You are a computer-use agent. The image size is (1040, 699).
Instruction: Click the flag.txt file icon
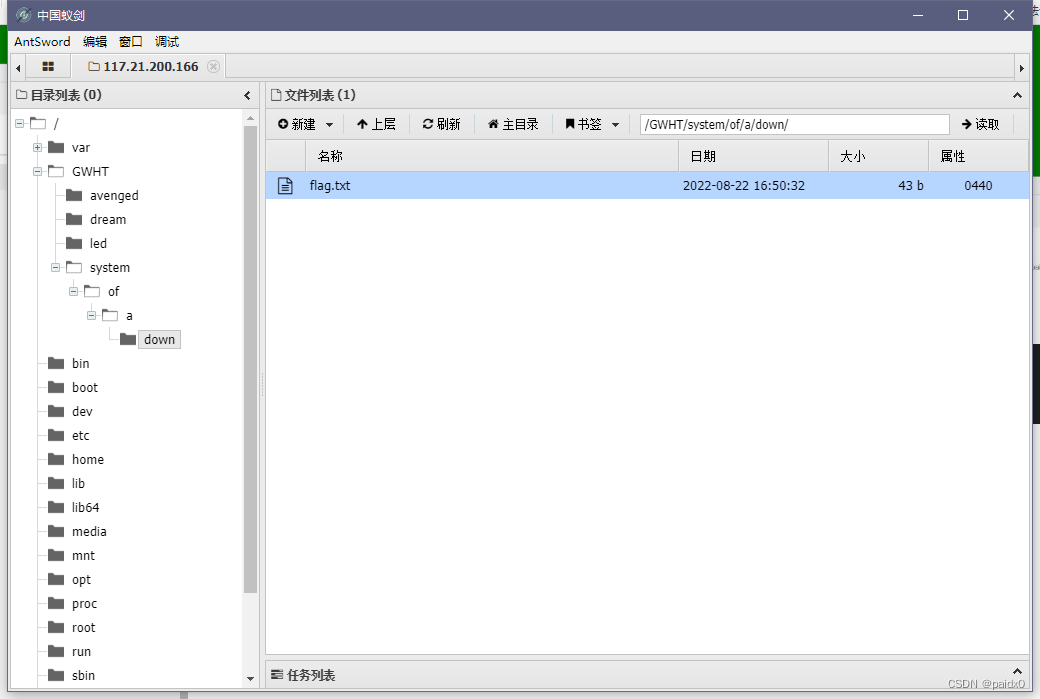point(285,186)
